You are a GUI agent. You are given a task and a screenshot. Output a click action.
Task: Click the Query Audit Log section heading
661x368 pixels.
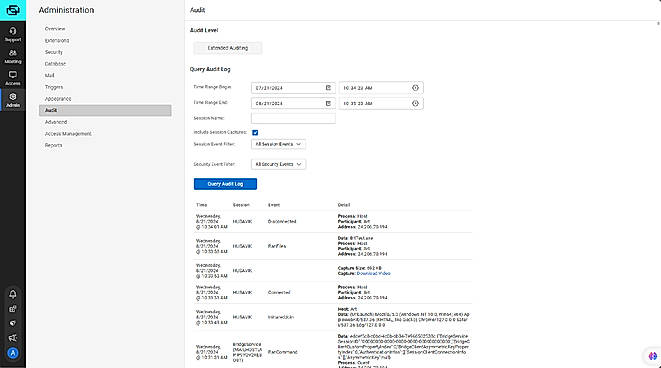click(x=210, y=69)
